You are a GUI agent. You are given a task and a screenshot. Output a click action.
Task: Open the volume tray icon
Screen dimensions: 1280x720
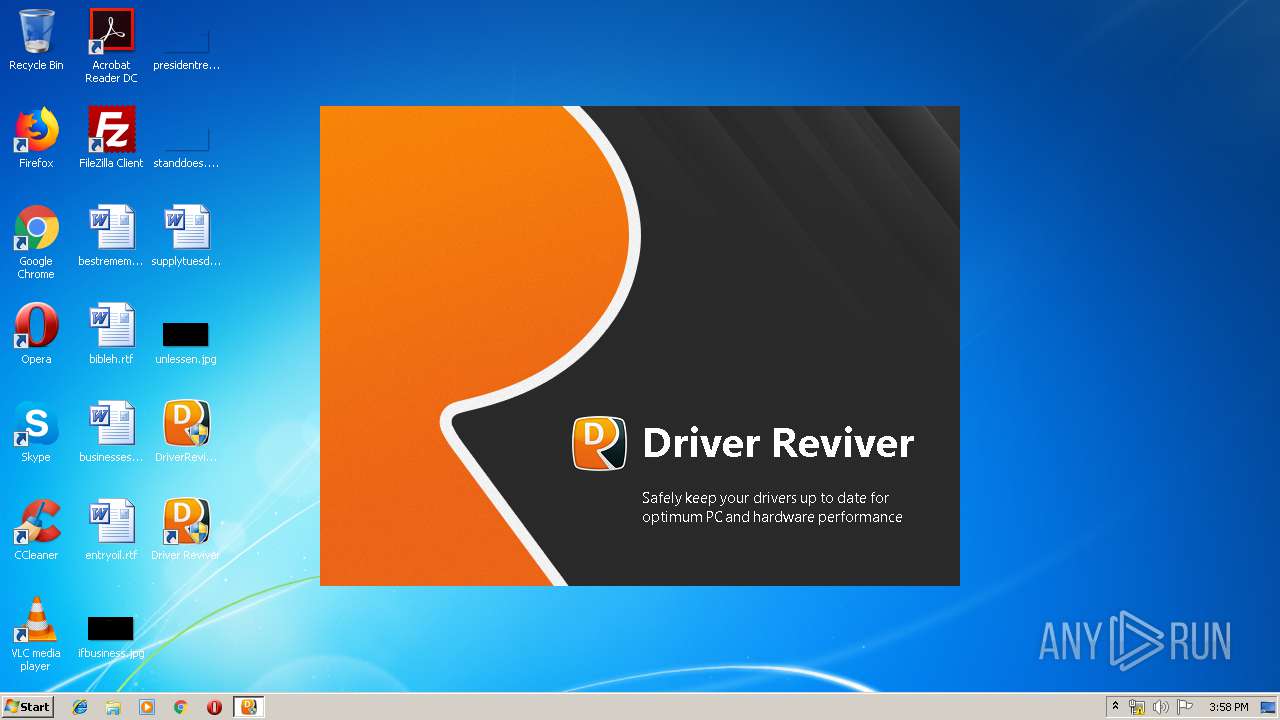[1161, 707]
